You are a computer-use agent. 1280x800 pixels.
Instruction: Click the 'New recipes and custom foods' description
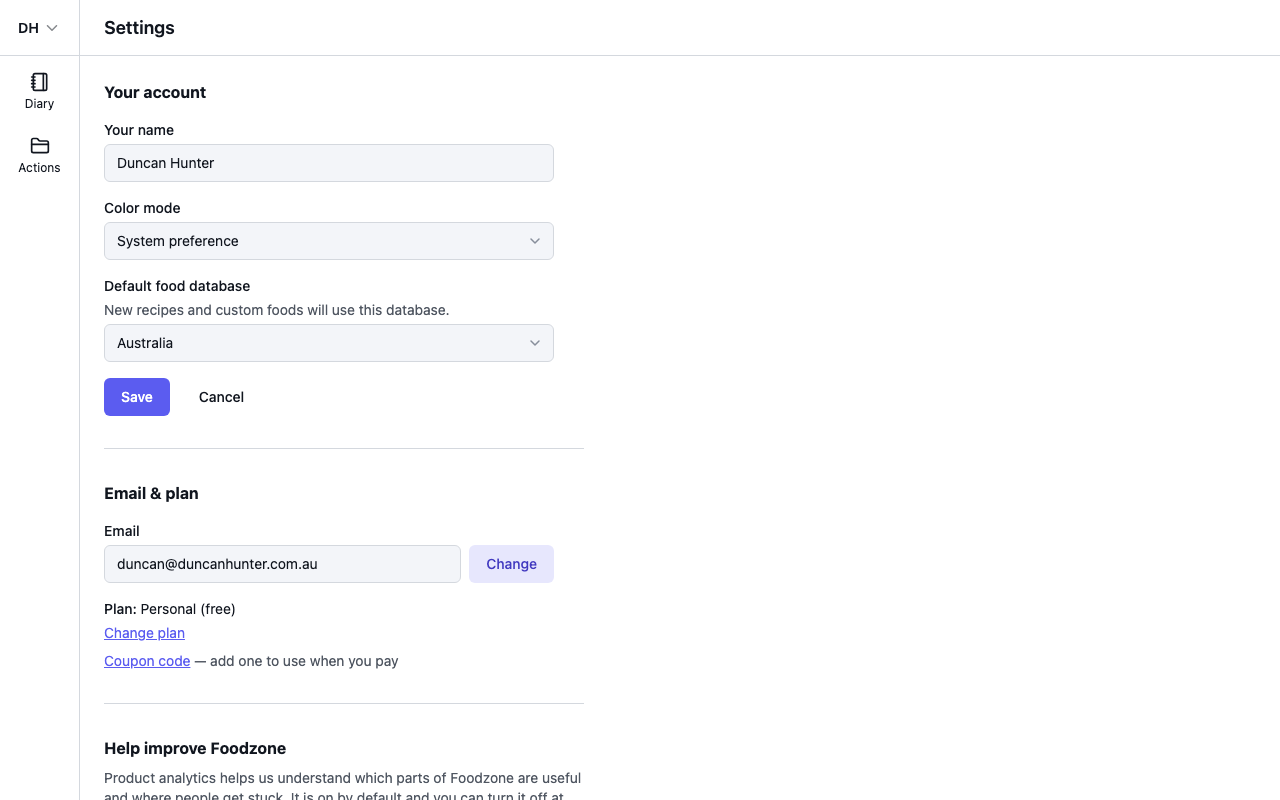(277, 310)
